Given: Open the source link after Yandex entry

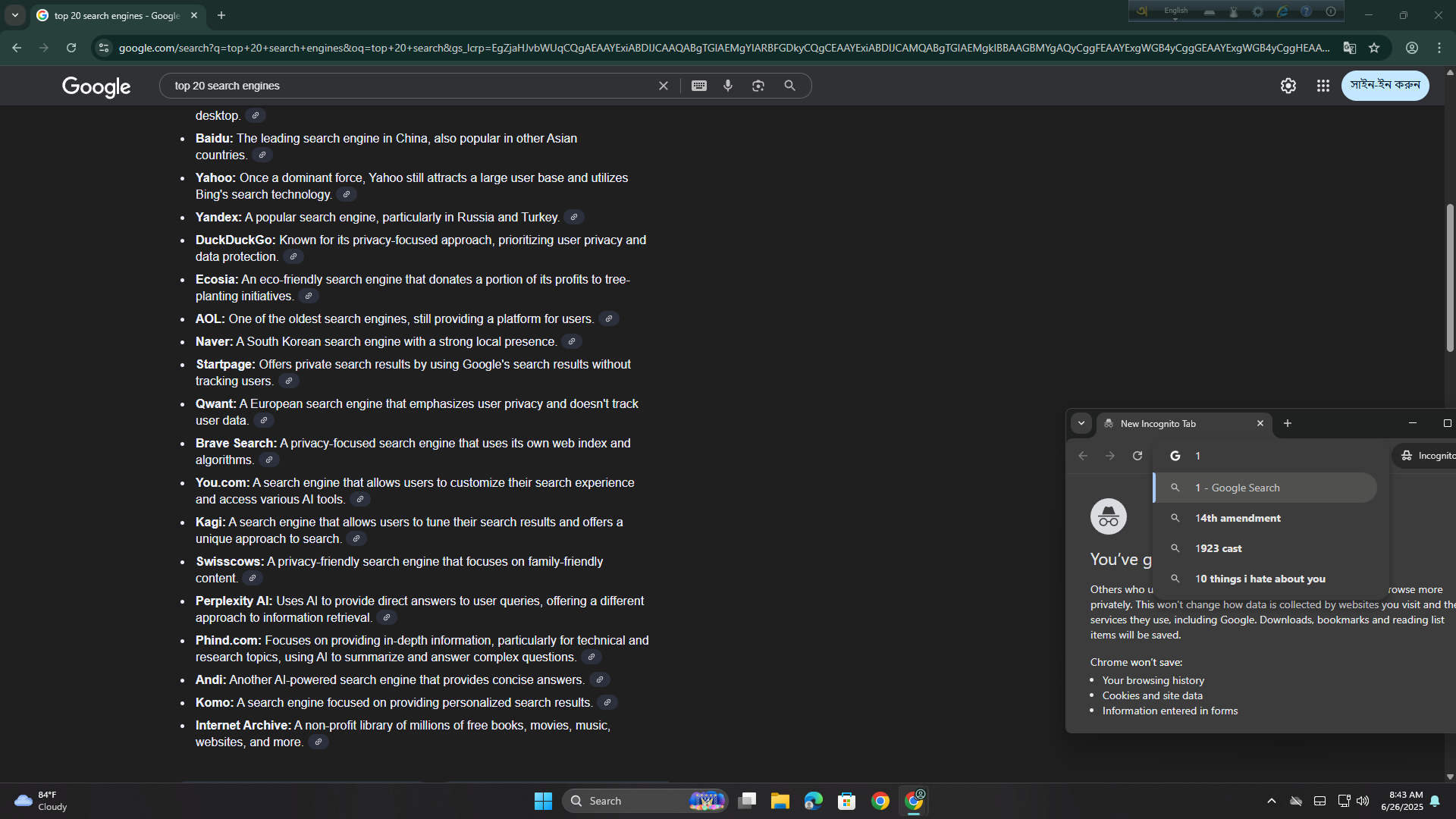Looking at the screenshot, I should pyautogui.click(x=574, y=217).
